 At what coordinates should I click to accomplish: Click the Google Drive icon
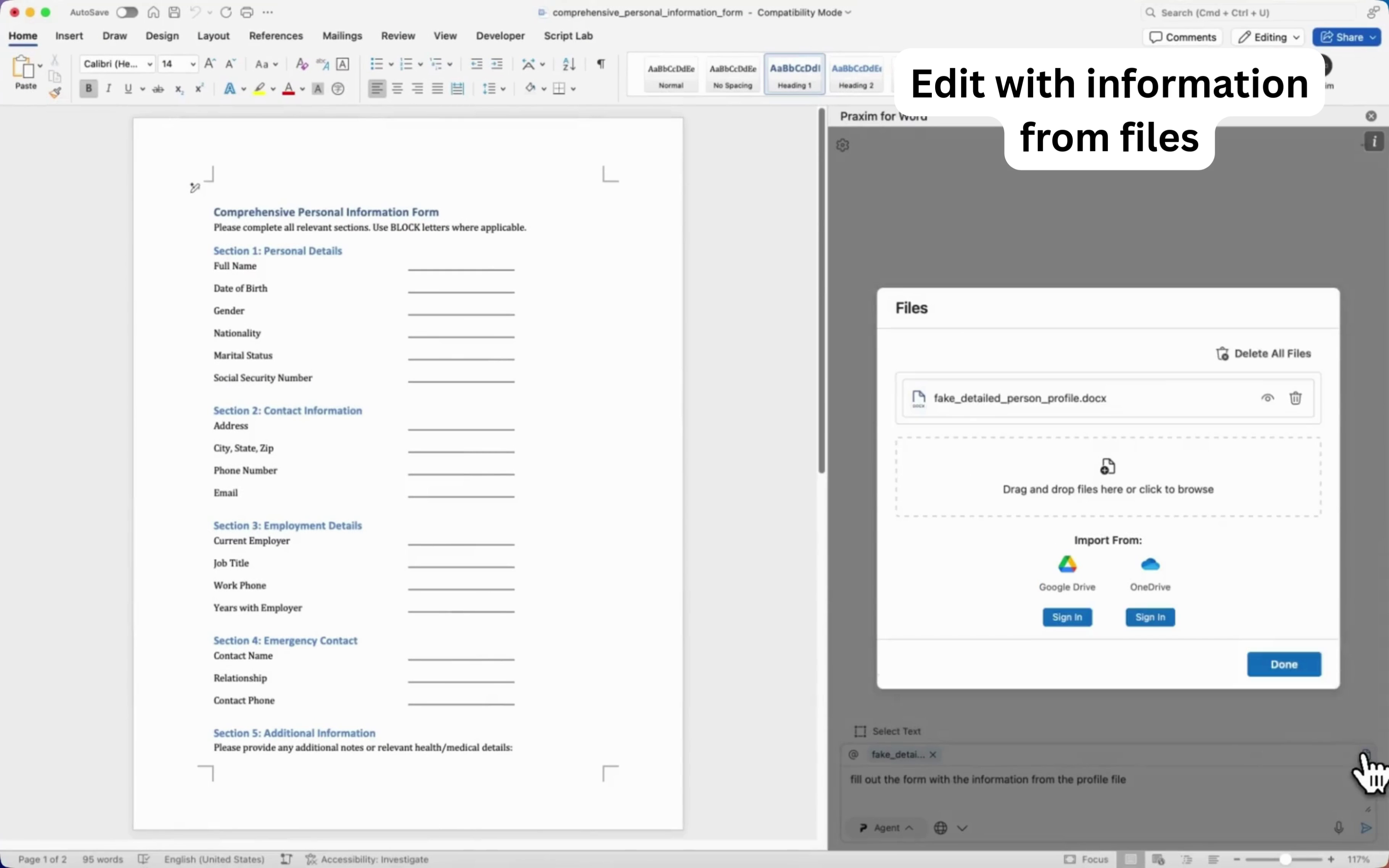click(1067, 564)
